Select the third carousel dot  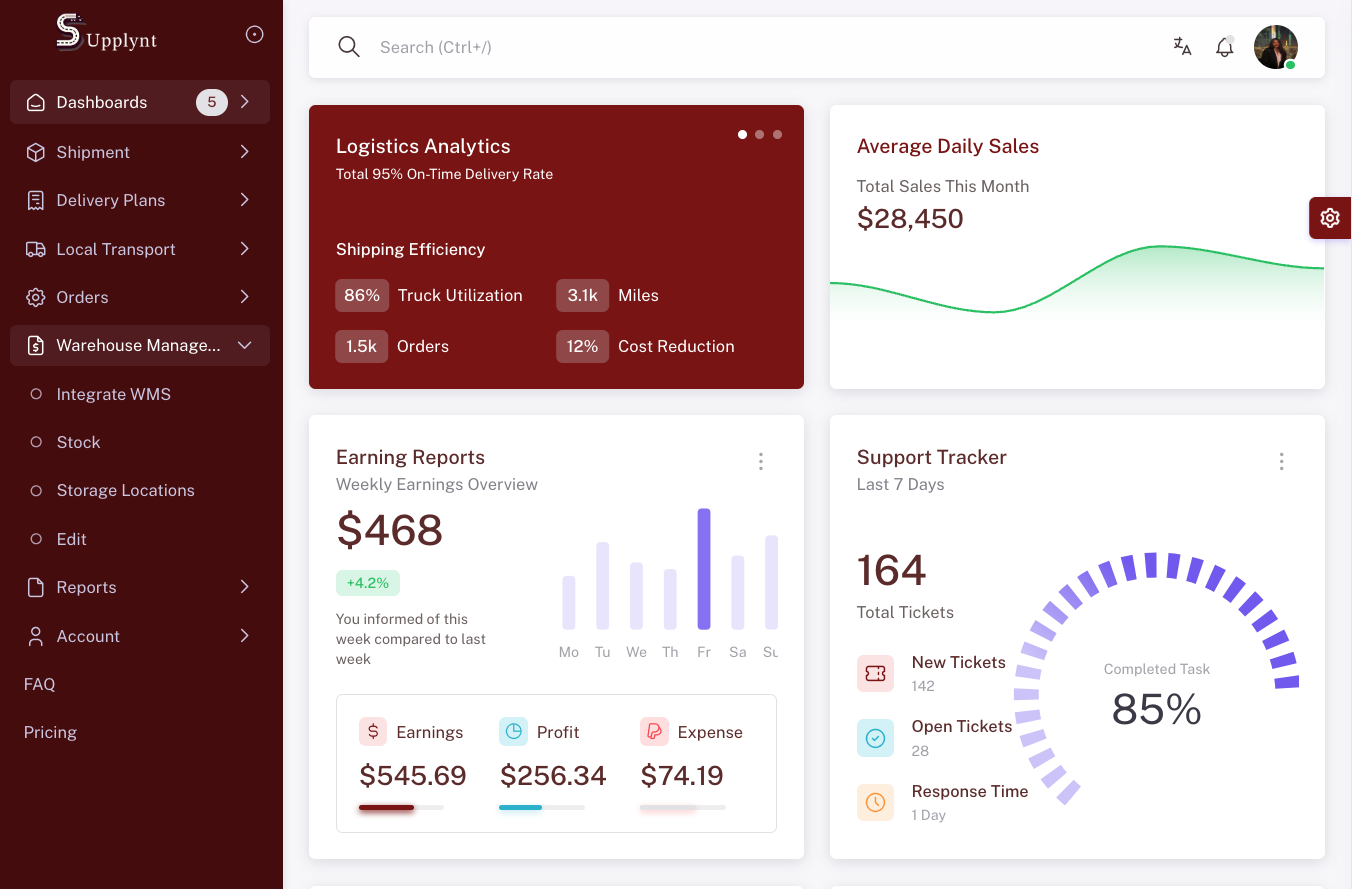point(778,134)
